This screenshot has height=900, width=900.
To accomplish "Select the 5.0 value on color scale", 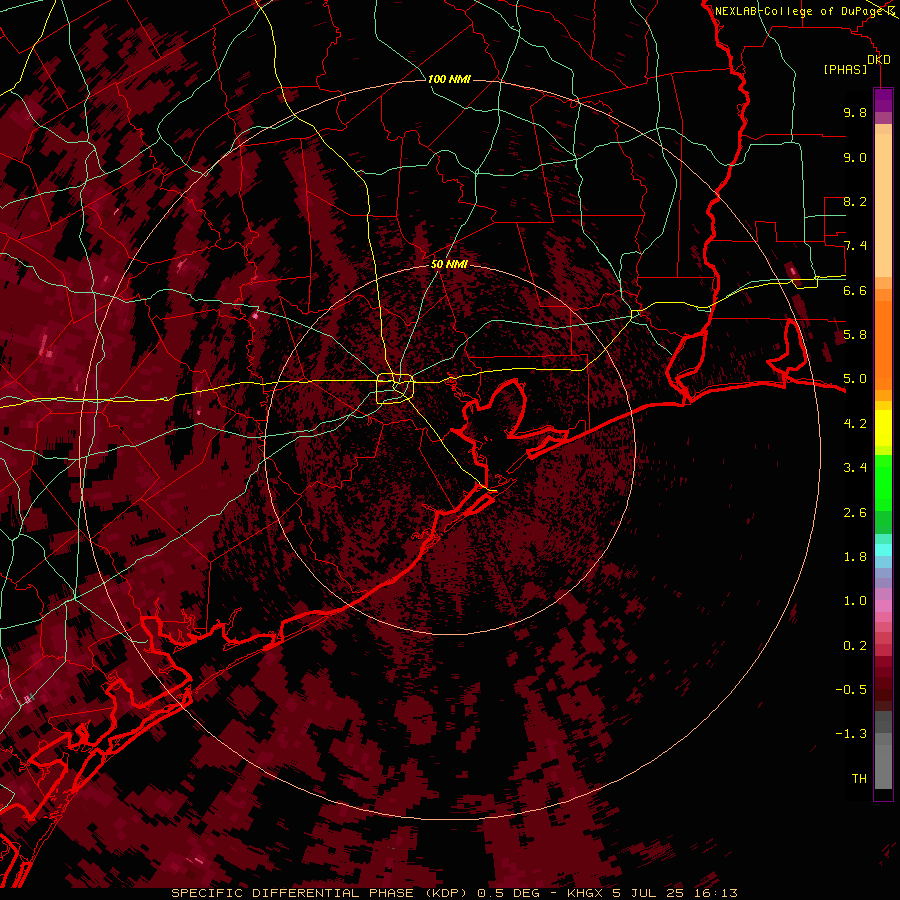I will (855, 379).
